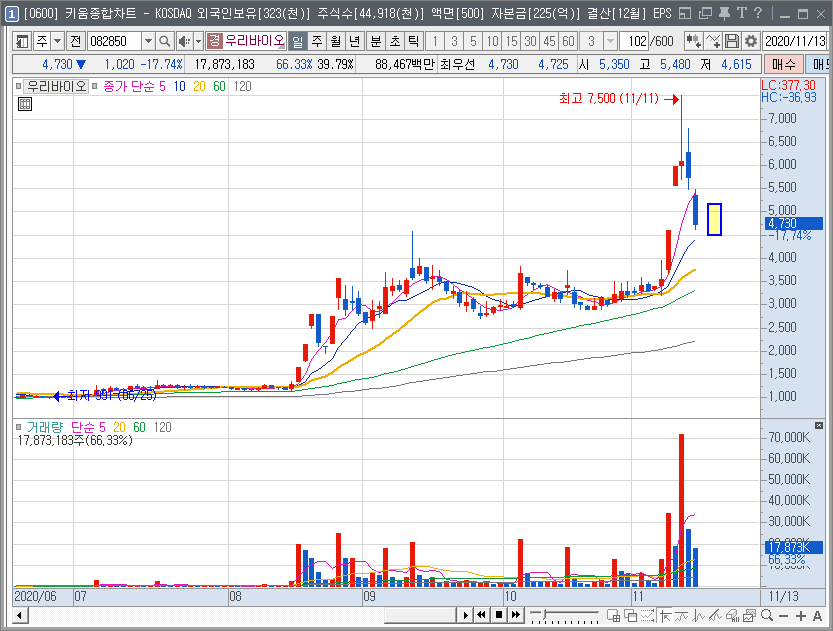Click the window-with-grid layout icon
Screen dimensions: 833x631
coord(613,616)
